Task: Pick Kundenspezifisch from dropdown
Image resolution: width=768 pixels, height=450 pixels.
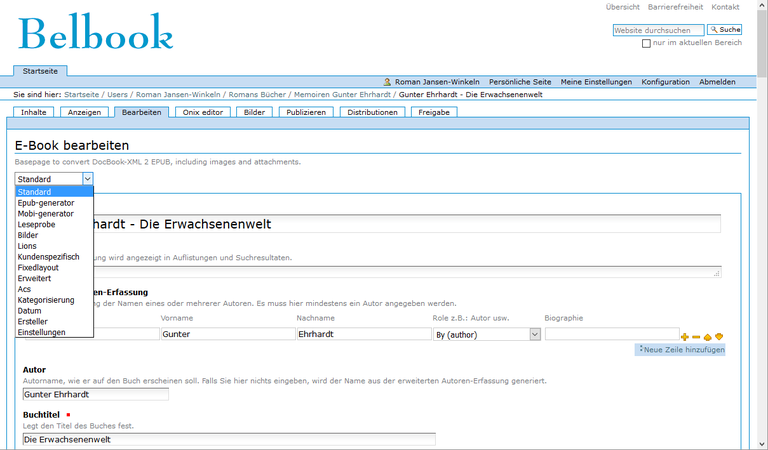Action: click(x=54, y=257)
